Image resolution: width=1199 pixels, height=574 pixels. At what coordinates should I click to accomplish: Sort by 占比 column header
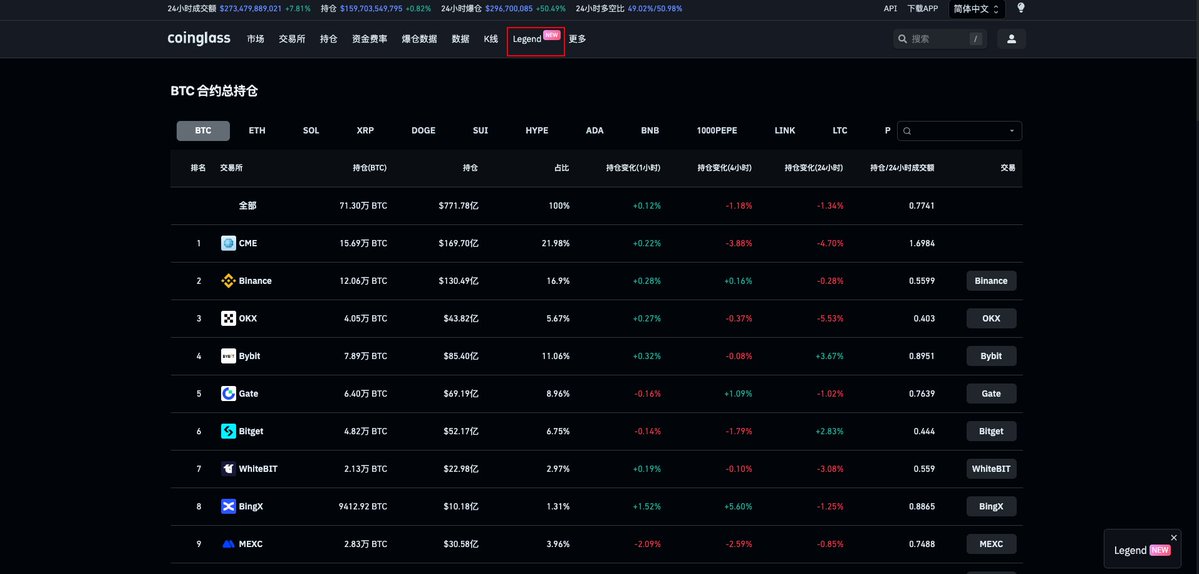tap(561, 167)
